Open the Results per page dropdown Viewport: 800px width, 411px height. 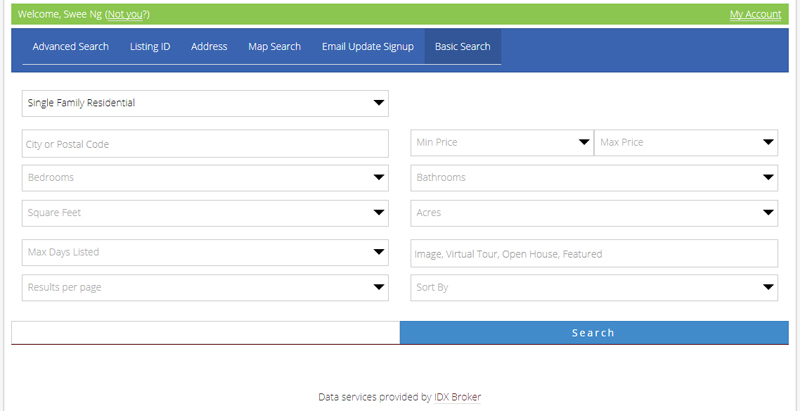(205, 288)
